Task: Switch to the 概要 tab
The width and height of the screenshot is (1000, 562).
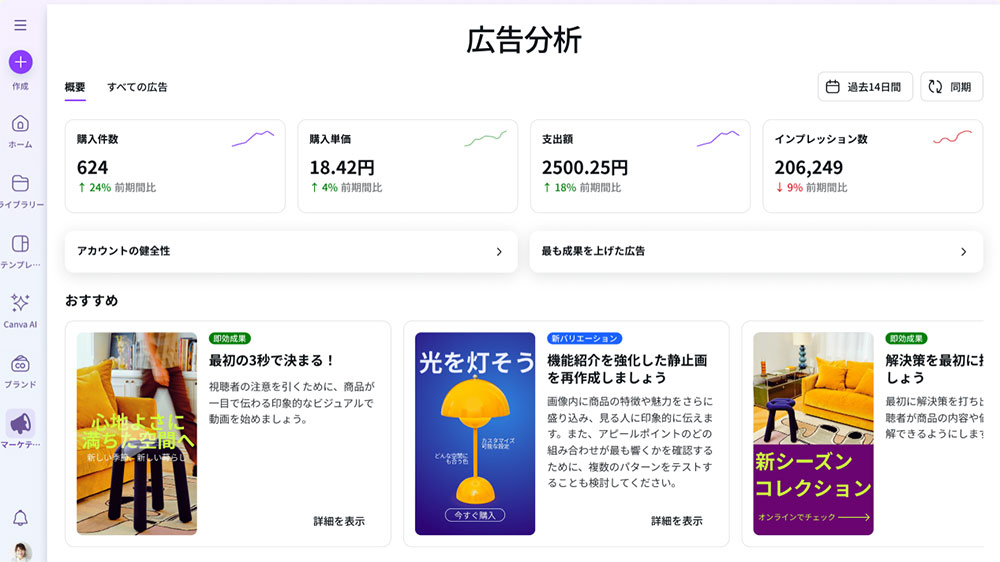Action: click(75, 87)
